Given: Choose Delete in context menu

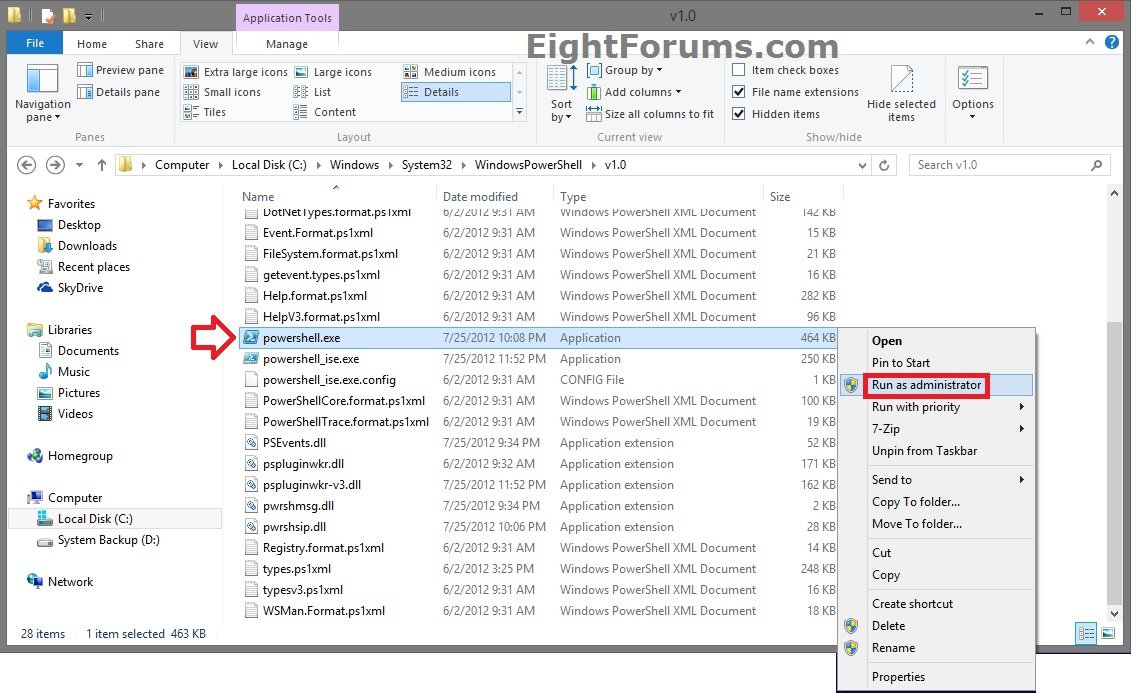Looking at the screenshot, I should pyautogui.click(x=936, y=626).
